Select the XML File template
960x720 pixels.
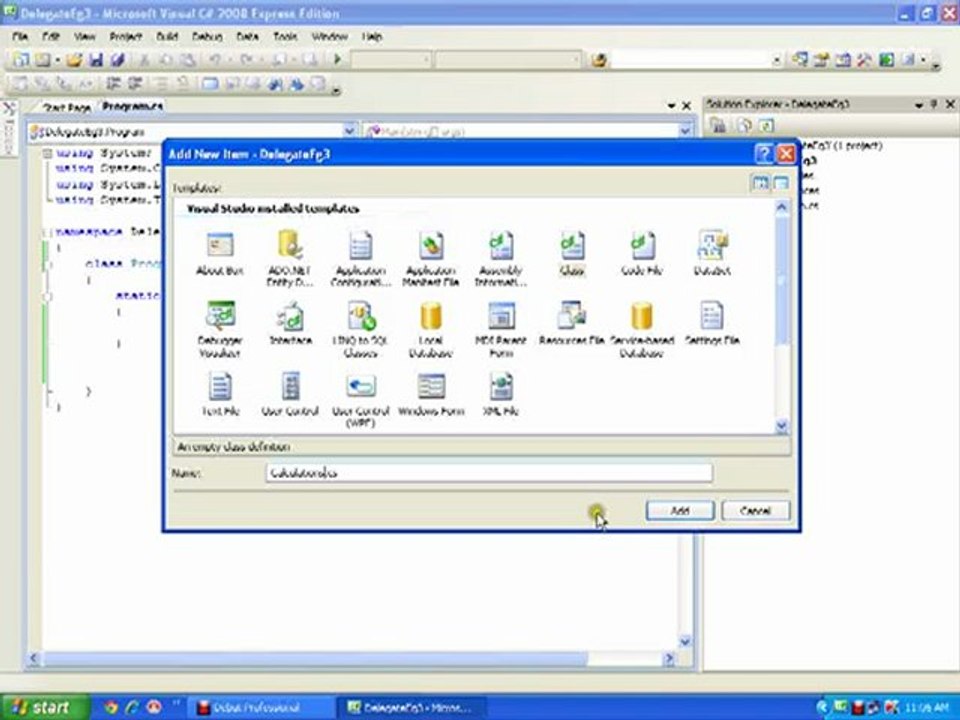point(501,394)
